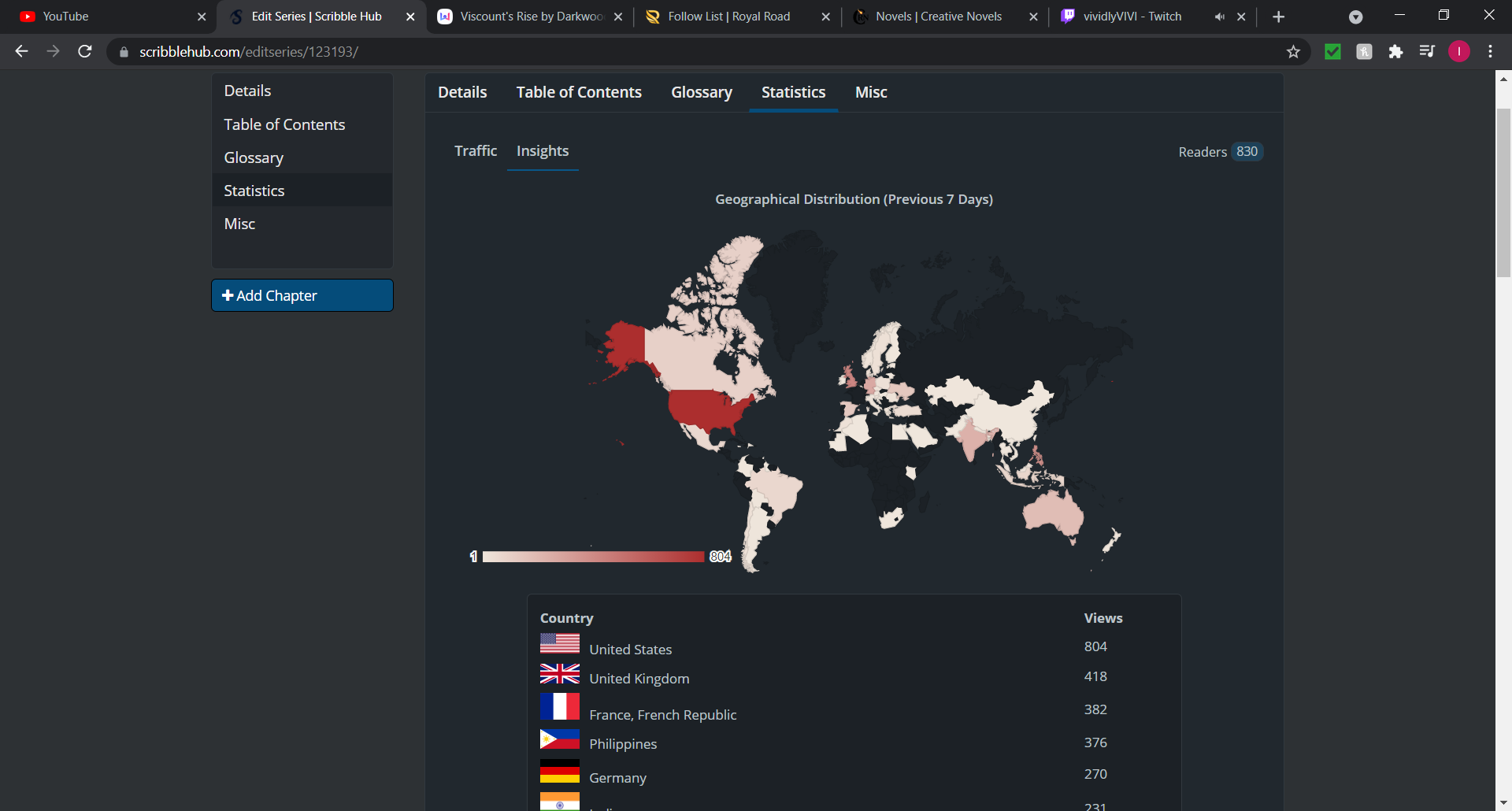
Task: Mute the vividlyVIVI Twitch tab audio icon
Action: pyautogui.click(x=1219, y=17)
